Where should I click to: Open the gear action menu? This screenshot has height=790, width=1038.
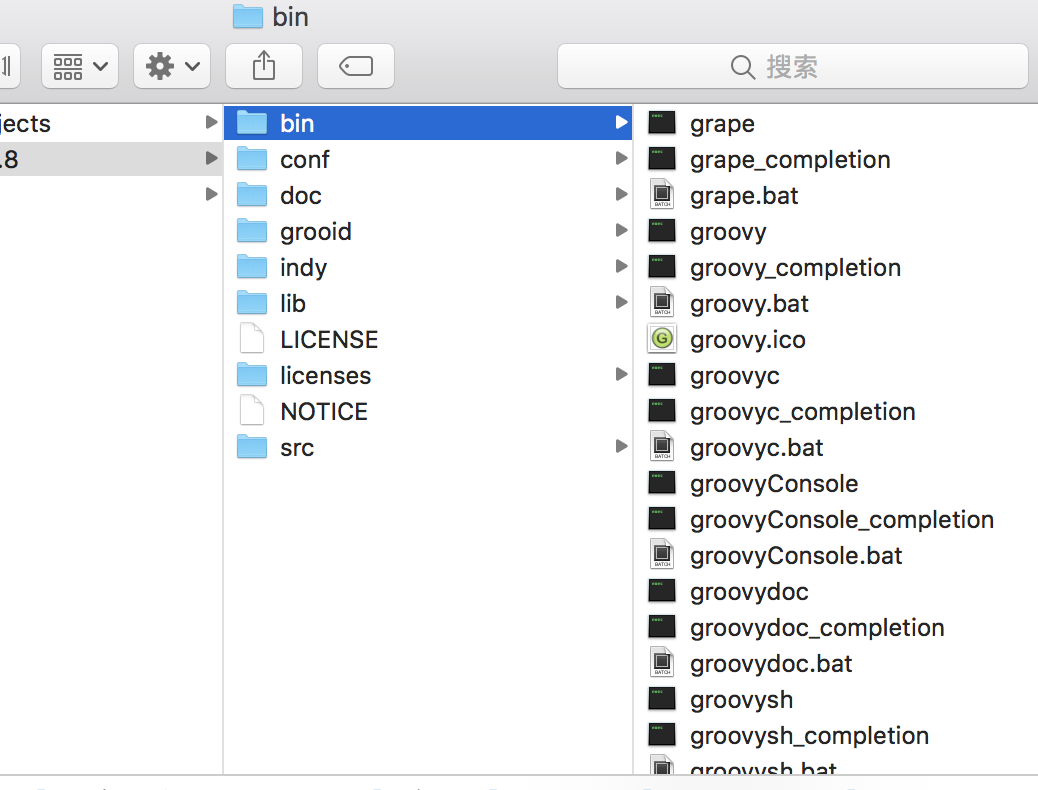pos(172,66)
